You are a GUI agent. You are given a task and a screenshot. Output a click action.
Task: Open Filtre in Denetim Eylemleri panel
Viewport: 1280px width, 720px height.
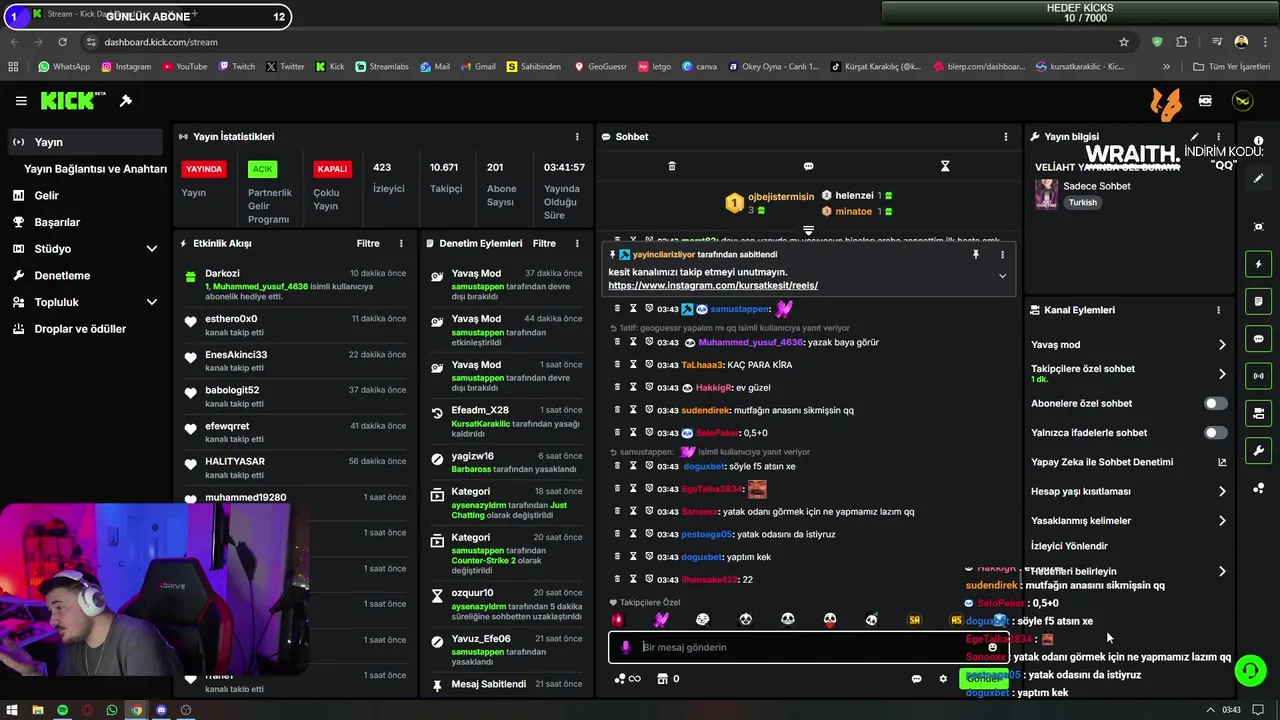coord(544,244)
